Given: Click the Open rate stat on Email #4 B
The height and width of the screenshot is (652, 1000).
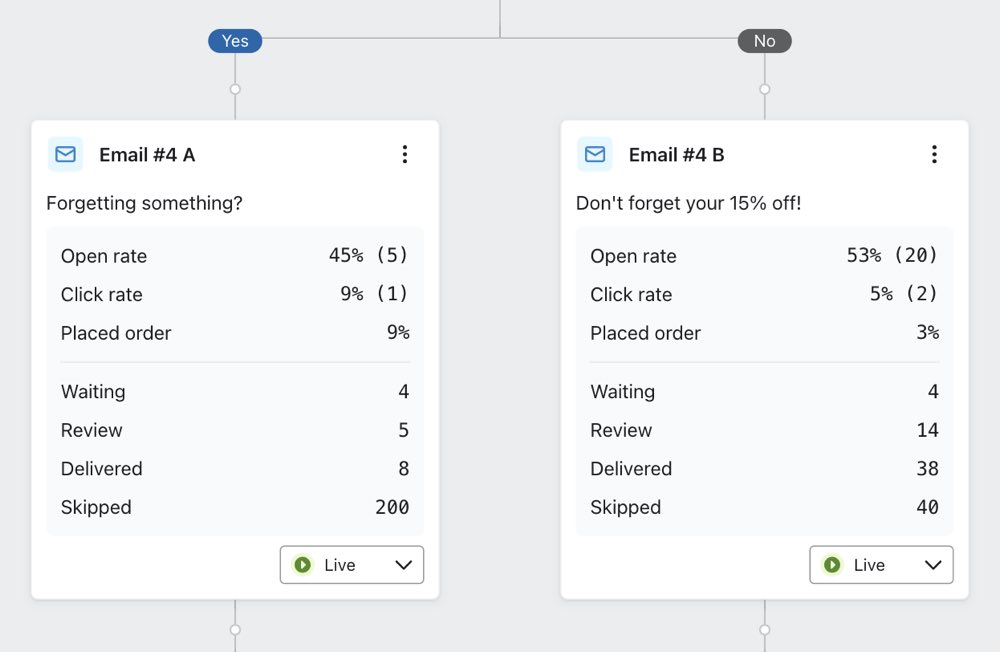Looking at the screenshot, I should click(633, 256).
